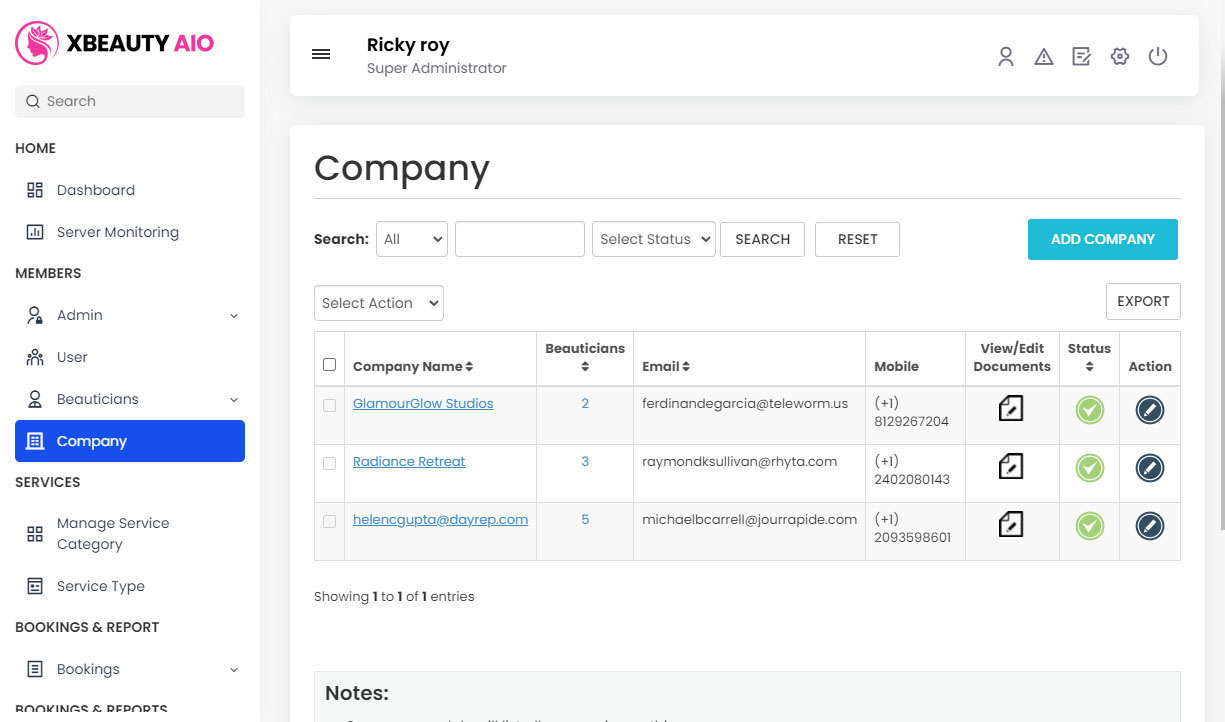The width and height of the screenshot is (1225, 722).
Task: Open the edit notes icon in the top bar
Action: coord(1082,57)
